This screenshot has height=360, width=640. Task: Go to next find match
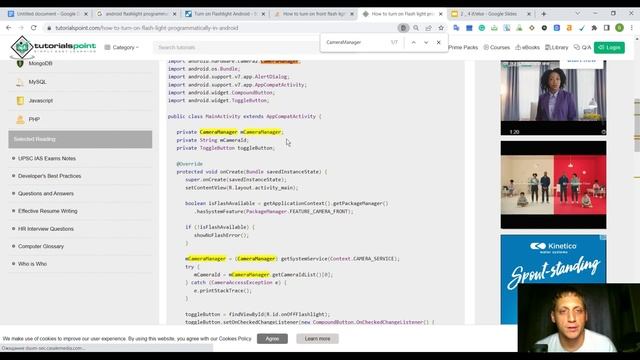(426, 42)
